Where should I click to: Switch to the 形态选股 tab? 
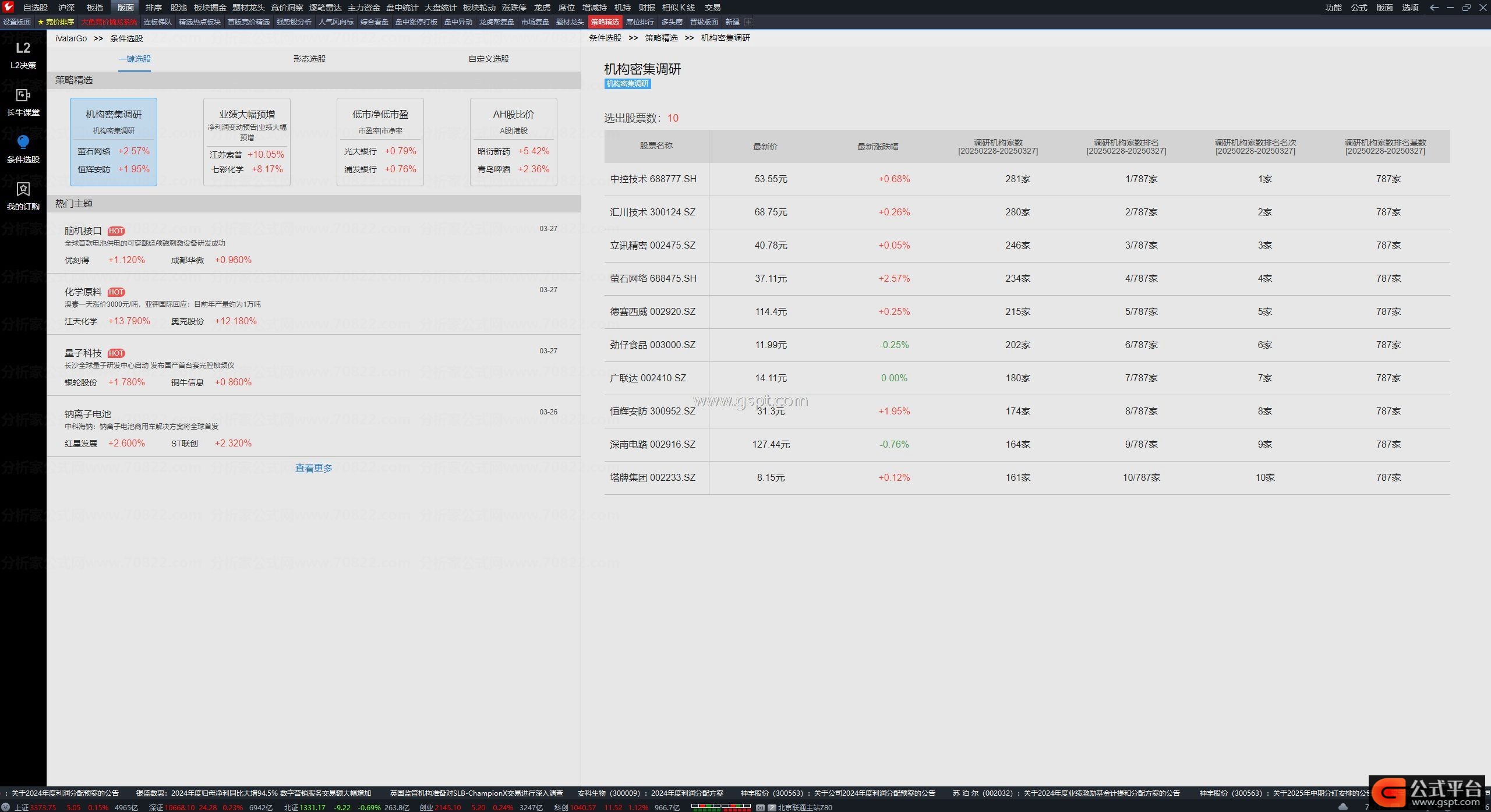coord(309,59)
